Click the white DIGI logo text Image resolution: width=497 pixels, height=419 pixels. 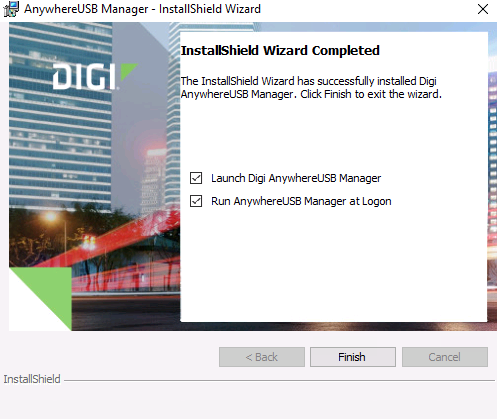84,77
